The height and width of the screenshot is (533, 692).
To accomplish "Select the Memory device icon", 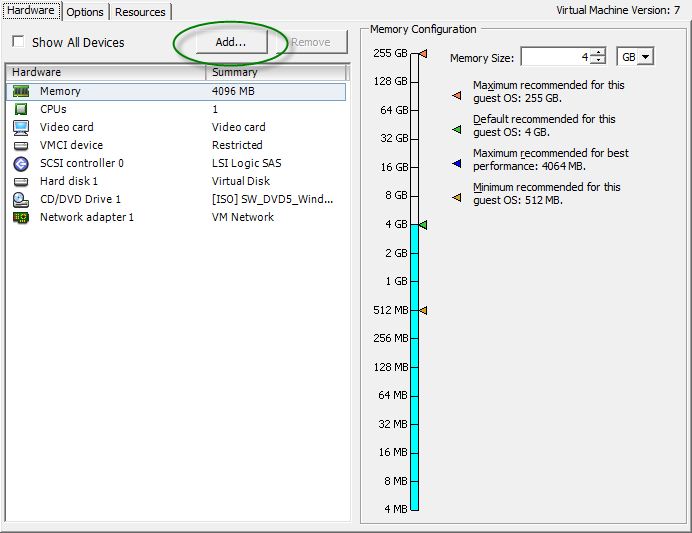I will click(x=21, y=91).
